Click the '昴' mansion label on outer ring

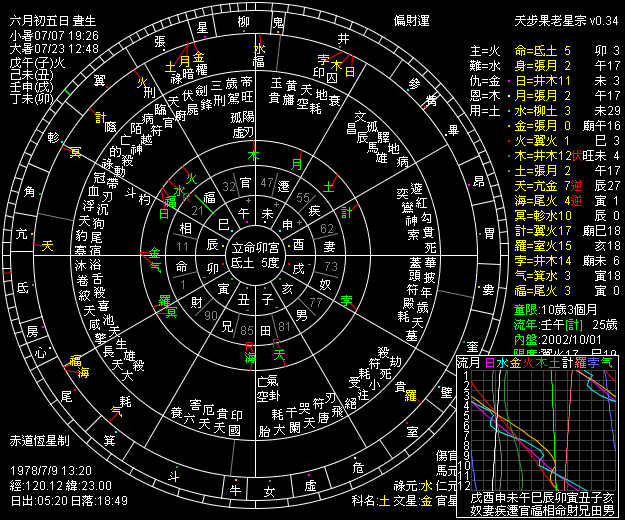pyautogui.click(x=479, y=181)
